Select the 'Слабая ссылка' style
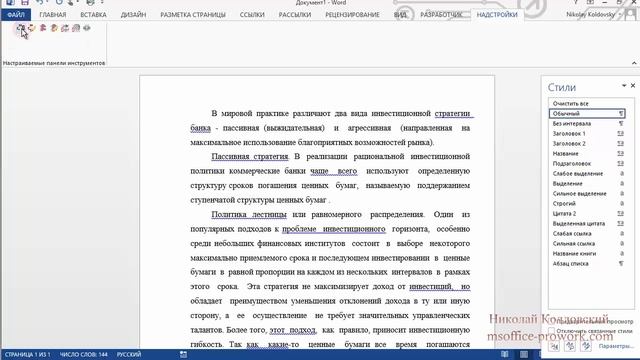Viewport: 640px width, 360px height. [587, 233]
